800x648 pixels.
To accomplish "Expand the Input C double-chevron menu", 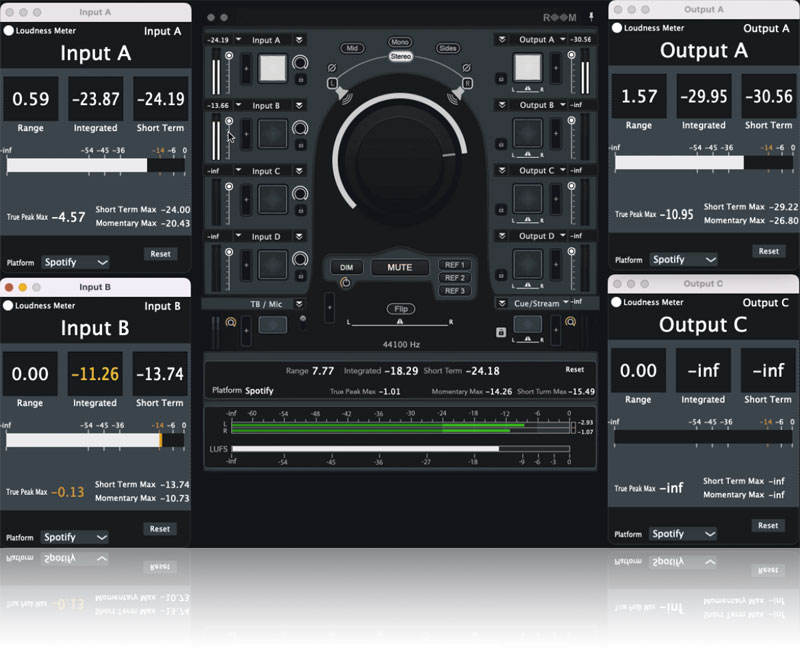I will point(300,171).
